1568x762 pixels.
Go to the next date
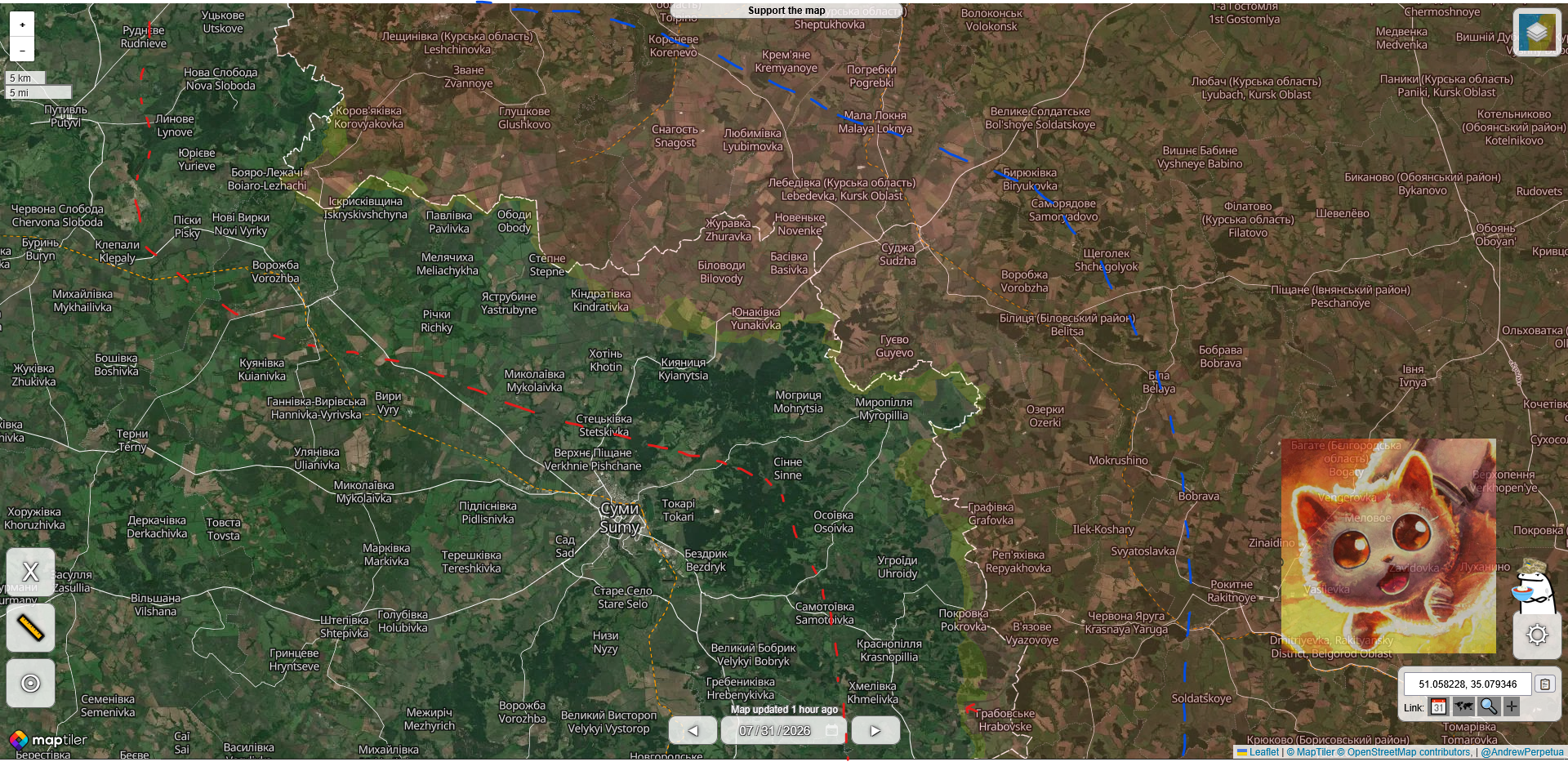tap(875, 730)
